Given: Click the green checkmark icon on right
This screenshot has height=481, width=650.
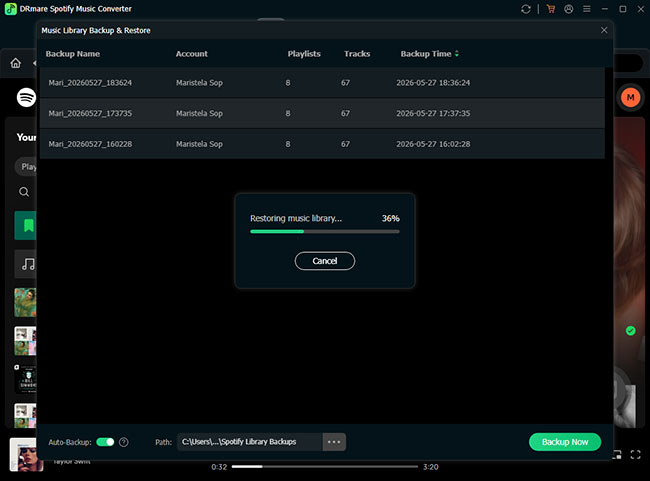Looking at the screenshot, I should [x=631, y=330].
